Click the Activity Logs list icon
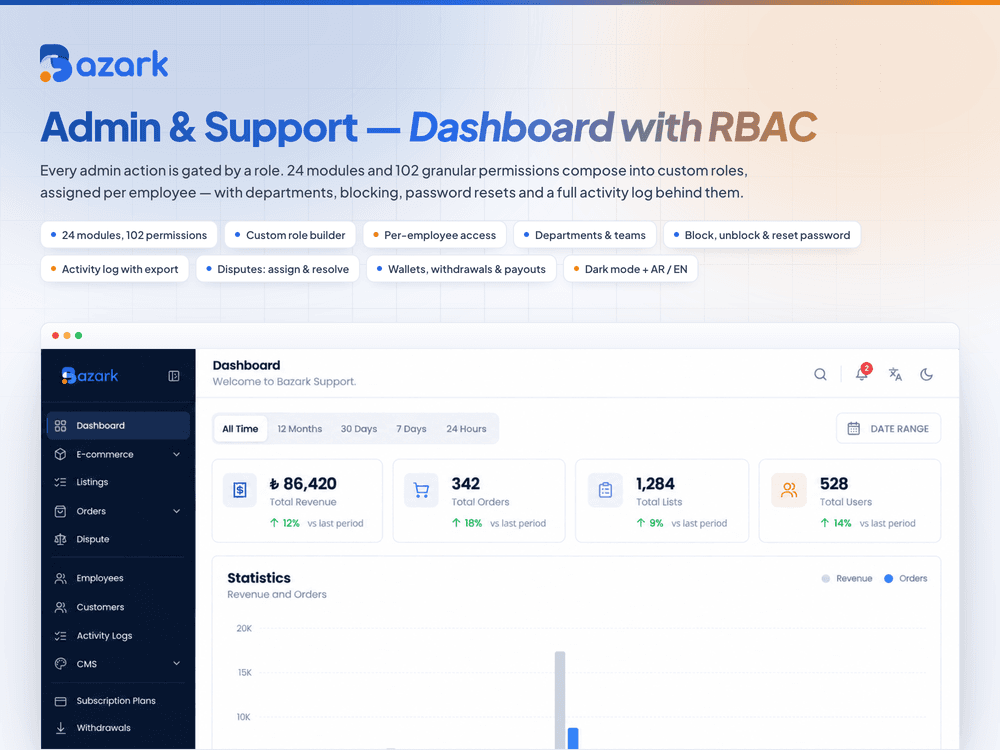The height and width of the screenshot is (750, 1000). tap(61, 636)
